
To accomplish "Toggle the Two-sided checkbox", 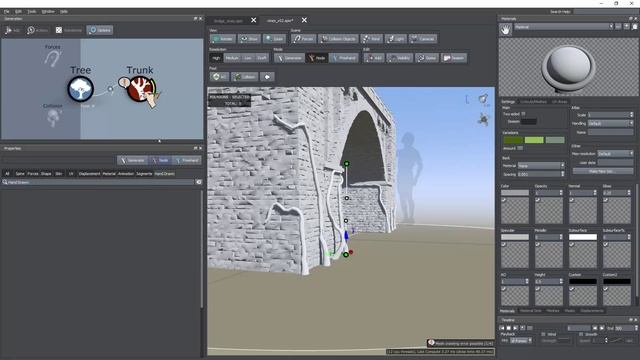I will click(x=523, y=114).
